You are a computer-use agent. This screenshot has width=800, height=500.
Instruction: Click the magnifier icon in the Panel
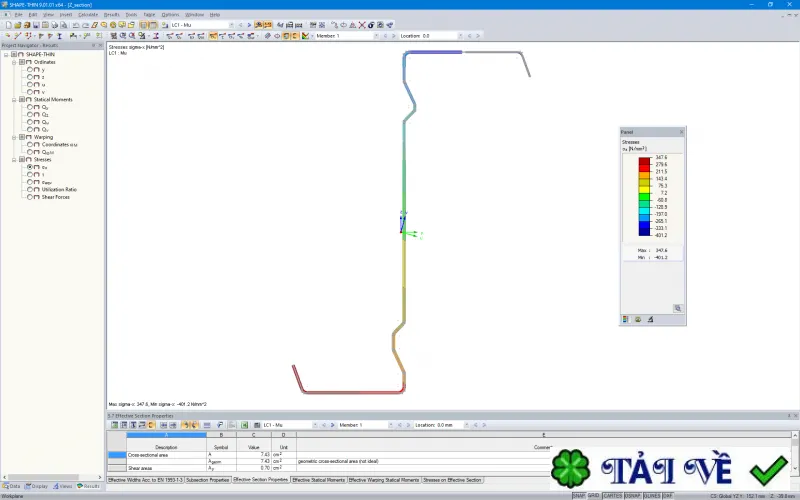coord(678,308)
